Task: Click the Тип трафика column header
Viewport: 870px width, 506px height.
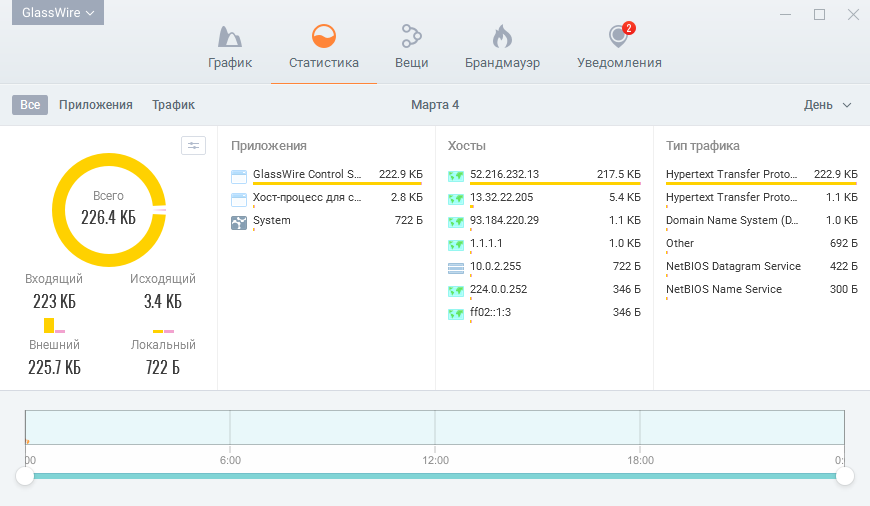Action: point(702,146)
